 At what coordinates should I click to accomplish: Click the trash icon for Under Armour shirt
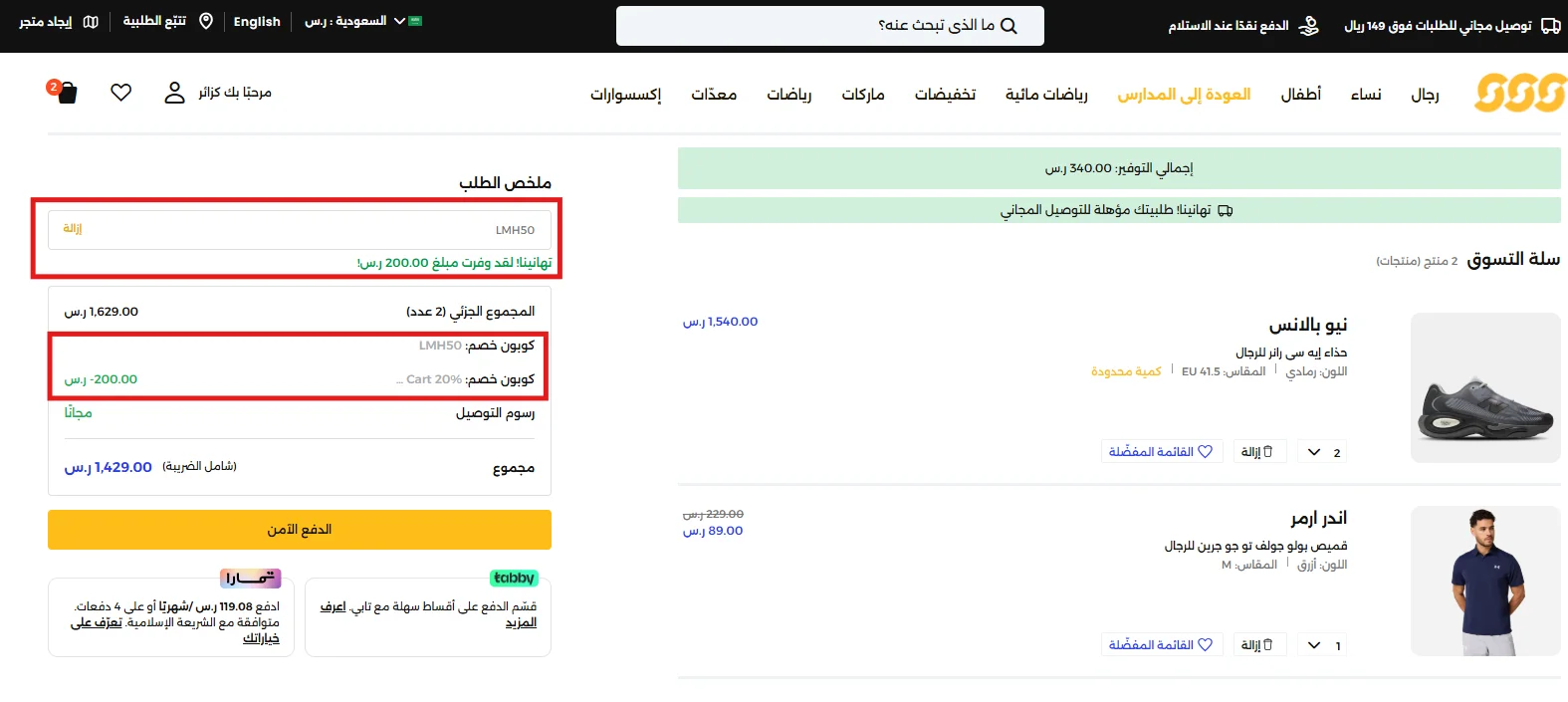point(1268,645)
